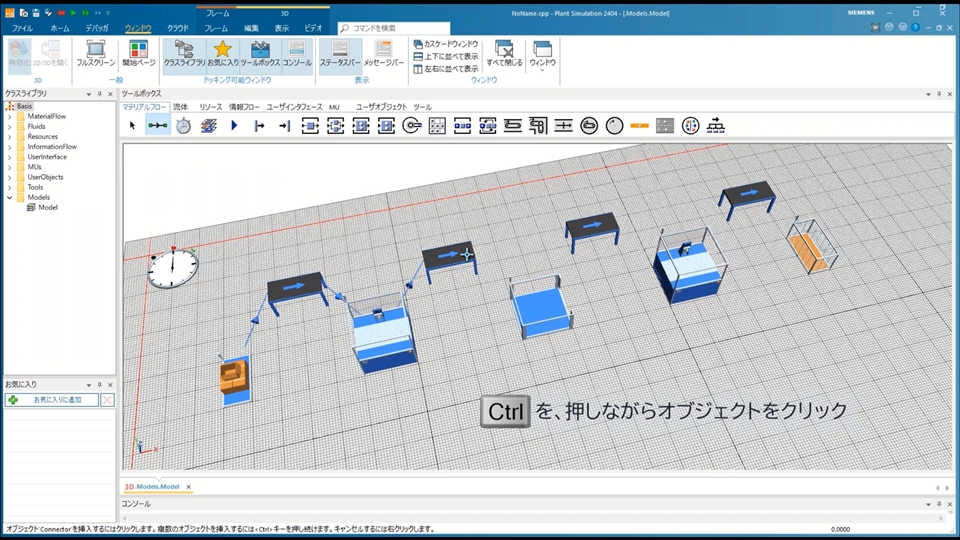Select the Model item in the class tree
Viewport: 960px width, 540px height.
tap(48, 207)
